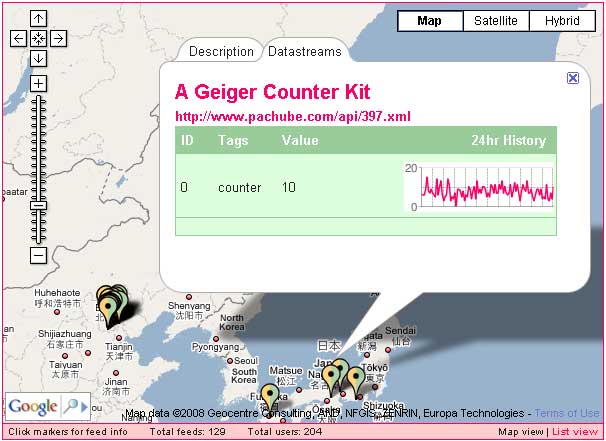Zoom in with the plus button
The height and width of the screenshot is (441, 606).
[x=38, y=83]
